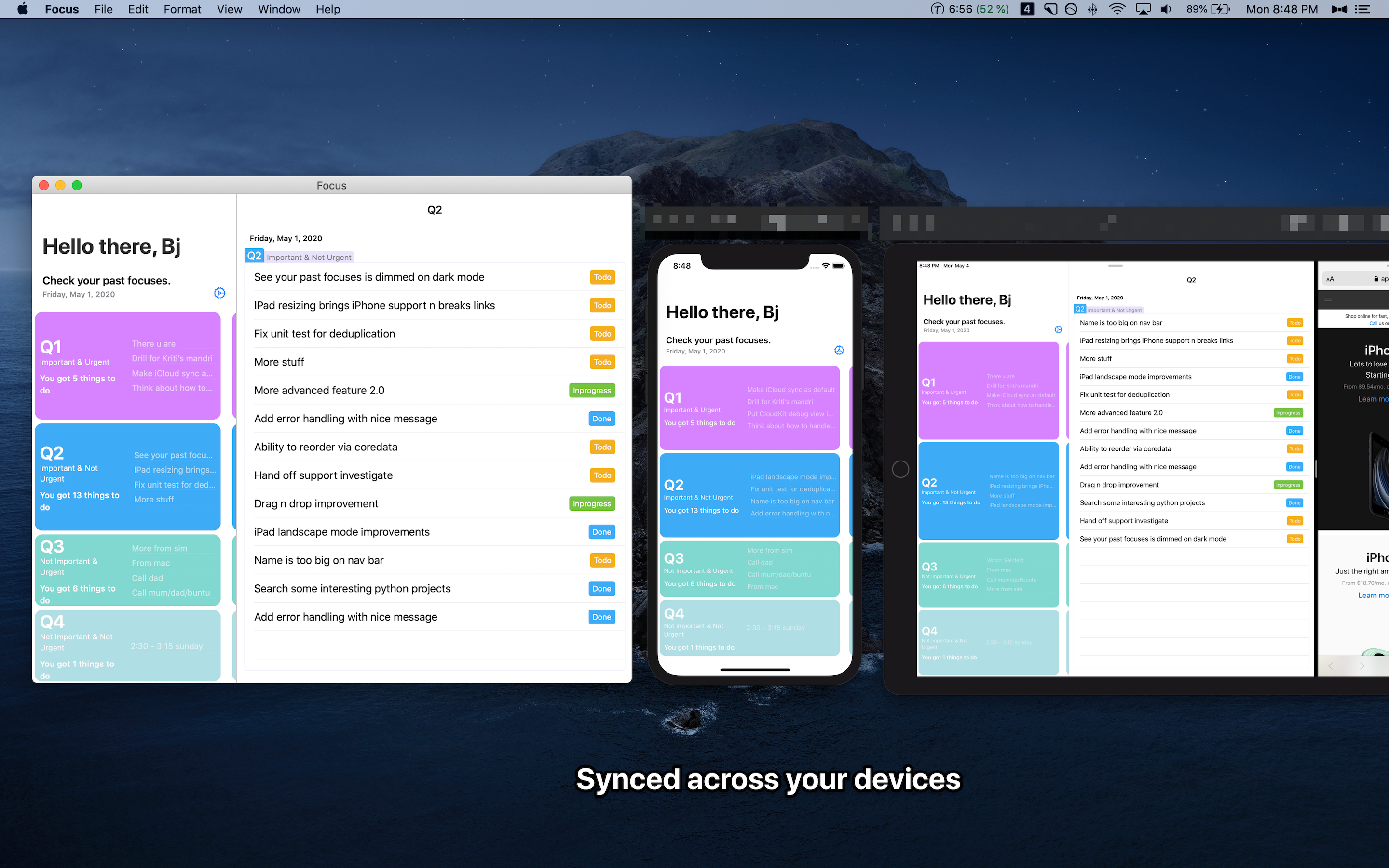
Task: Open the volume menu bar control
Action: click(x=1166, y=9)
